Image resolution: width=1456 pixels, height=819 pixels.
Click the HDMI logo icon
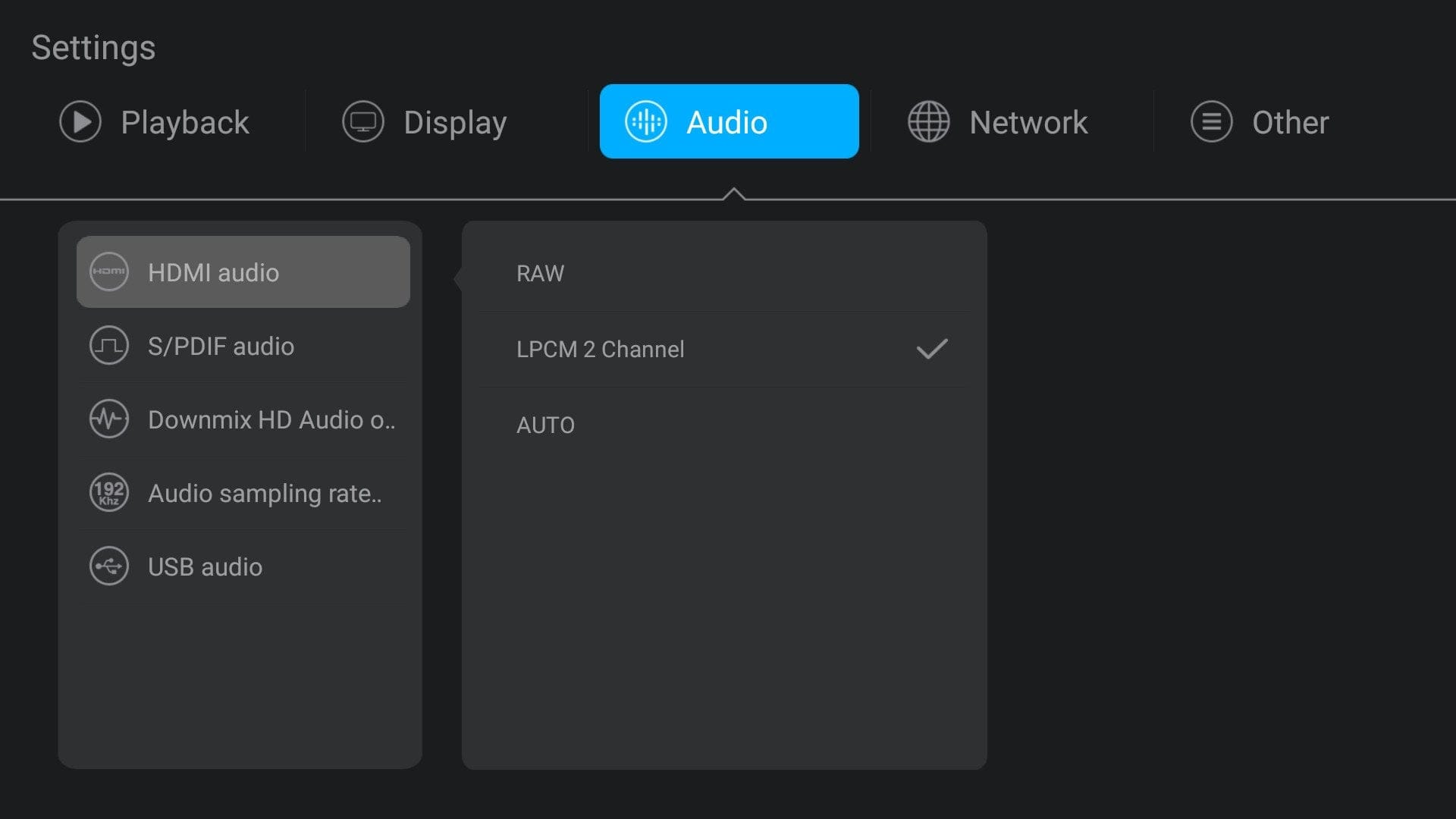pos(109,271)
